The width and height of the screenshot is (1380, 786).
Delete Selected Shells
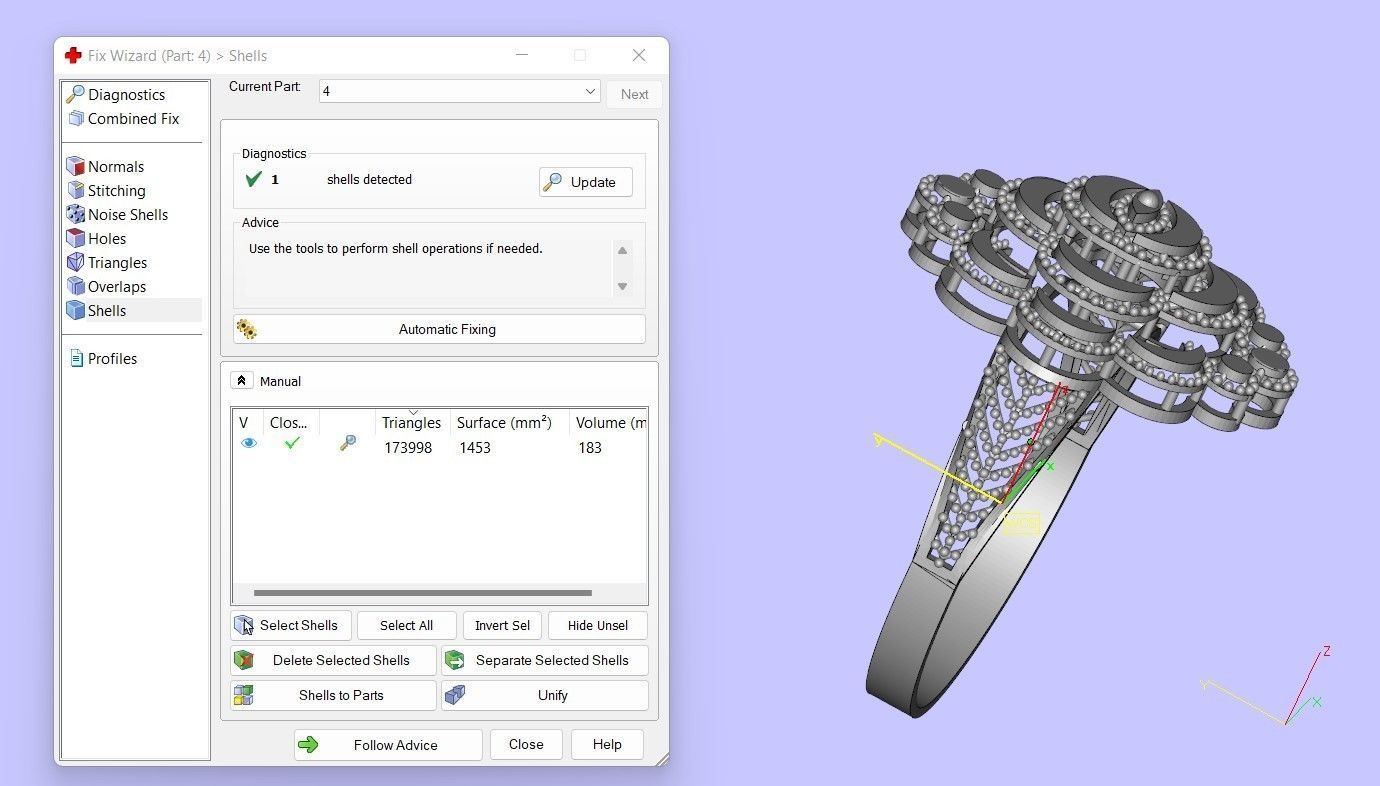point(334,660)
